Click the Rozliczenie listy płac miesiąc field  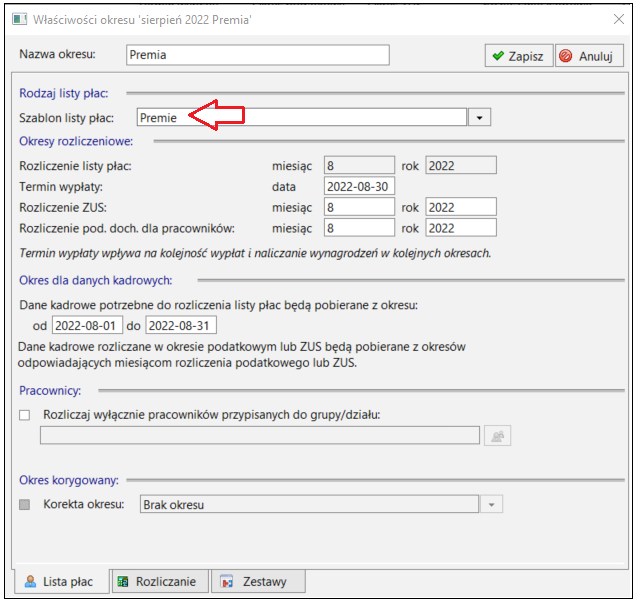coord(359,166)
